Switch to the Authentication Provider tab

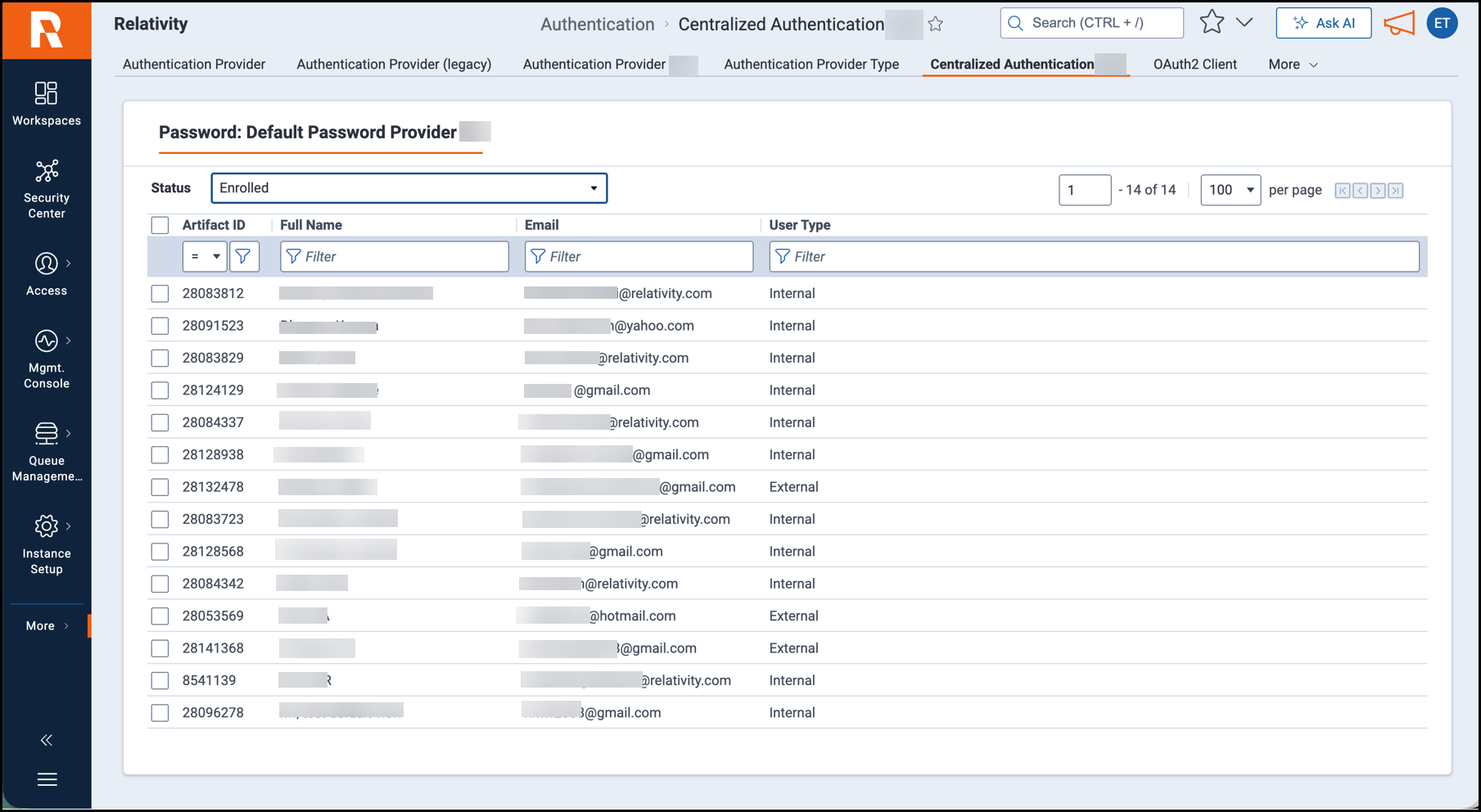point(194,65)
